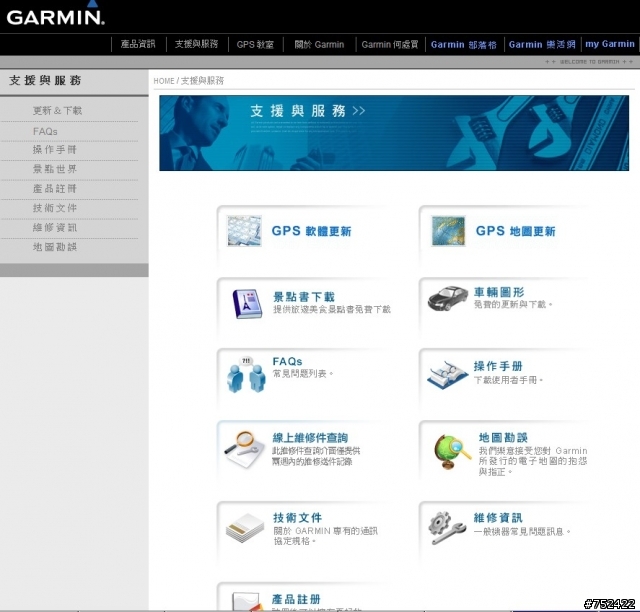Click the 維修資訊 gear and wrench icon

coord(447,528)
